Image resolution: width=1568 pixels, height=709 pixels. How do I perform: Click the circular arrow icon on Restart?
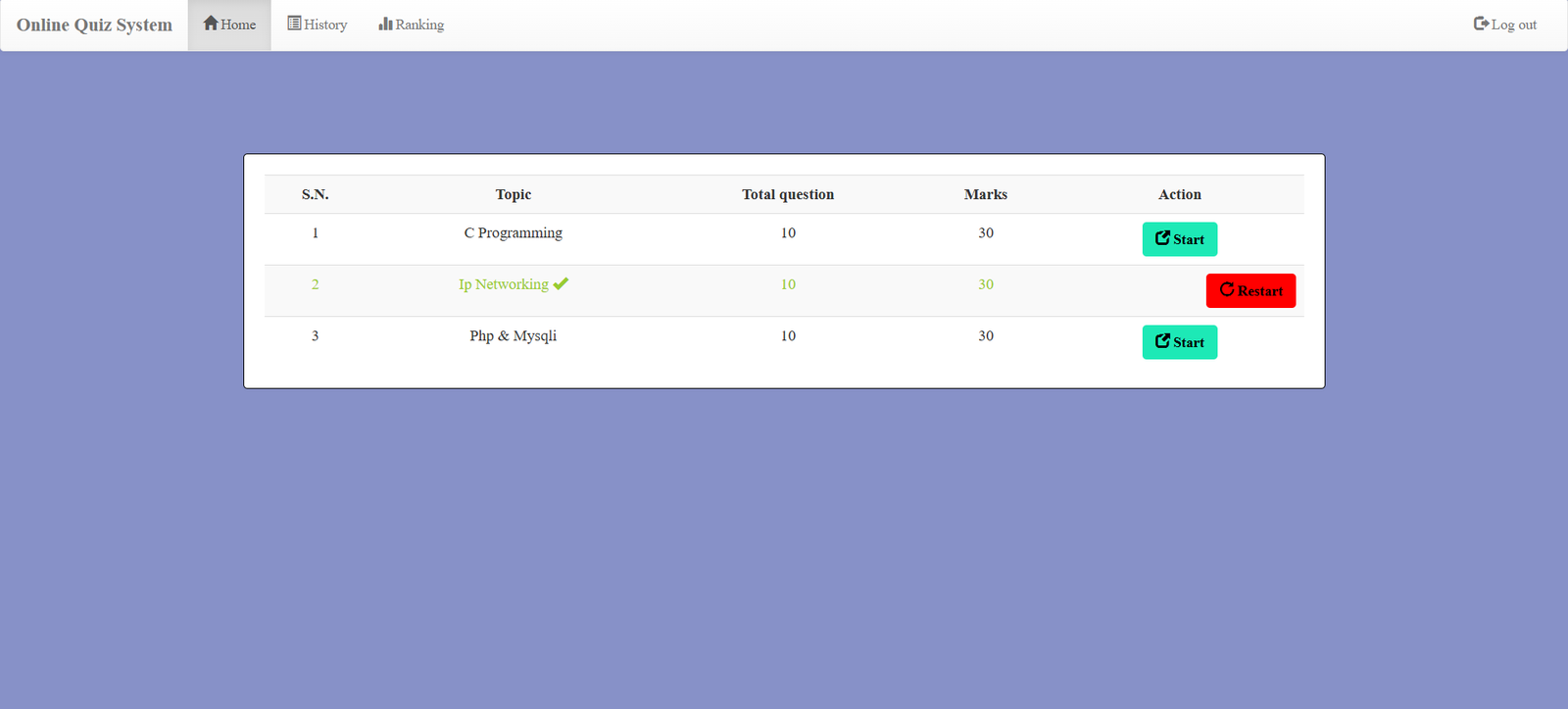[1226, 290]
